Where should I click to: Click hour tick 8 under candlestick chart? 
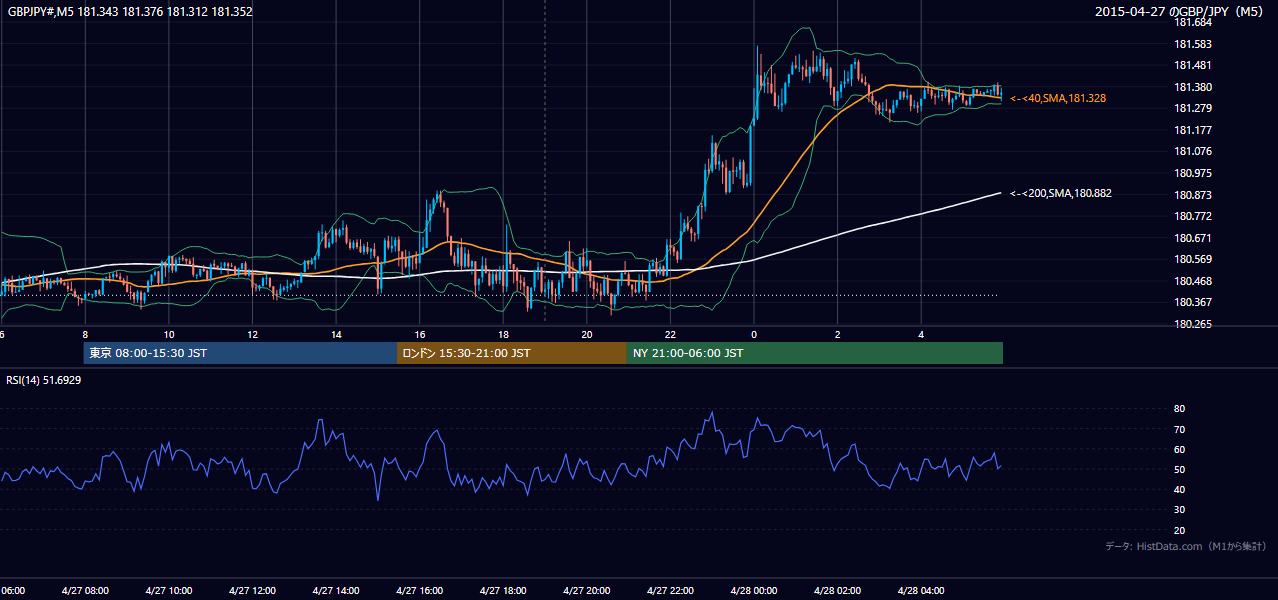coord(85,334)
